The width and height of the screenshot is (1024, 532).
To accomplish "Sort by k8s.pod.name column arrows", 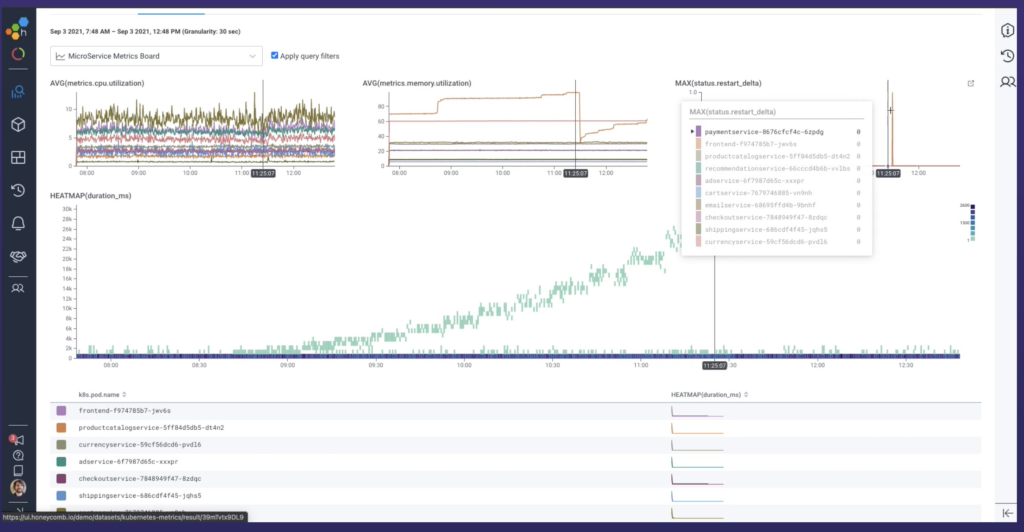I will tap(124, 395).
